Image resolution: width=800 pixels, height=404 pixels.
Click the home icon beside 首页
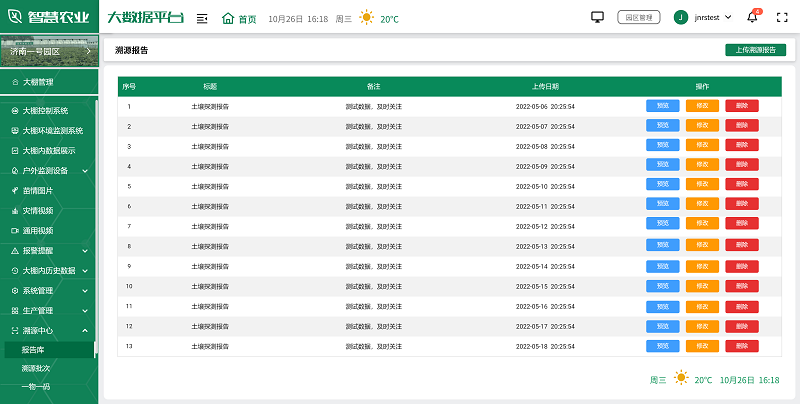(228, 18)
